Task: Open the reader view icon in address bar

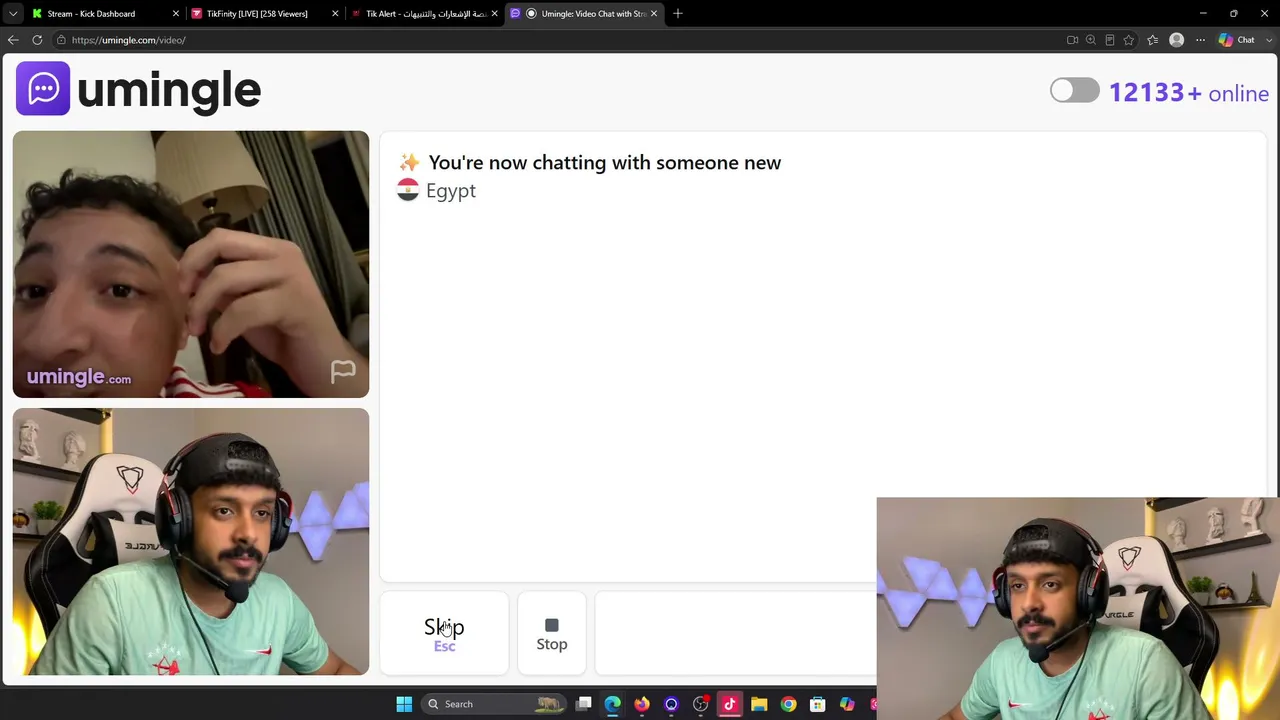Action: [x=1110, y=40]
